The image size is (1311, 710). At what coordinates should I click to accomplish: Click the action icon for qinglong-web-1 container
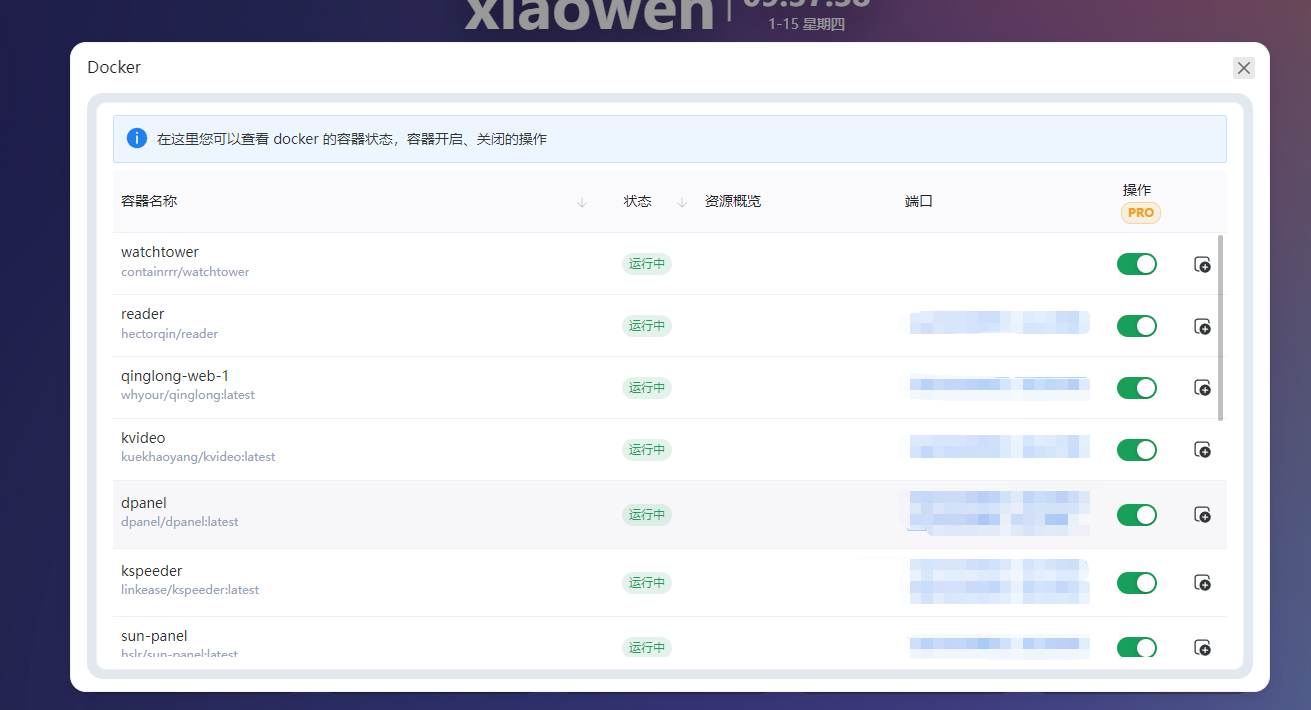[1202, 388]
